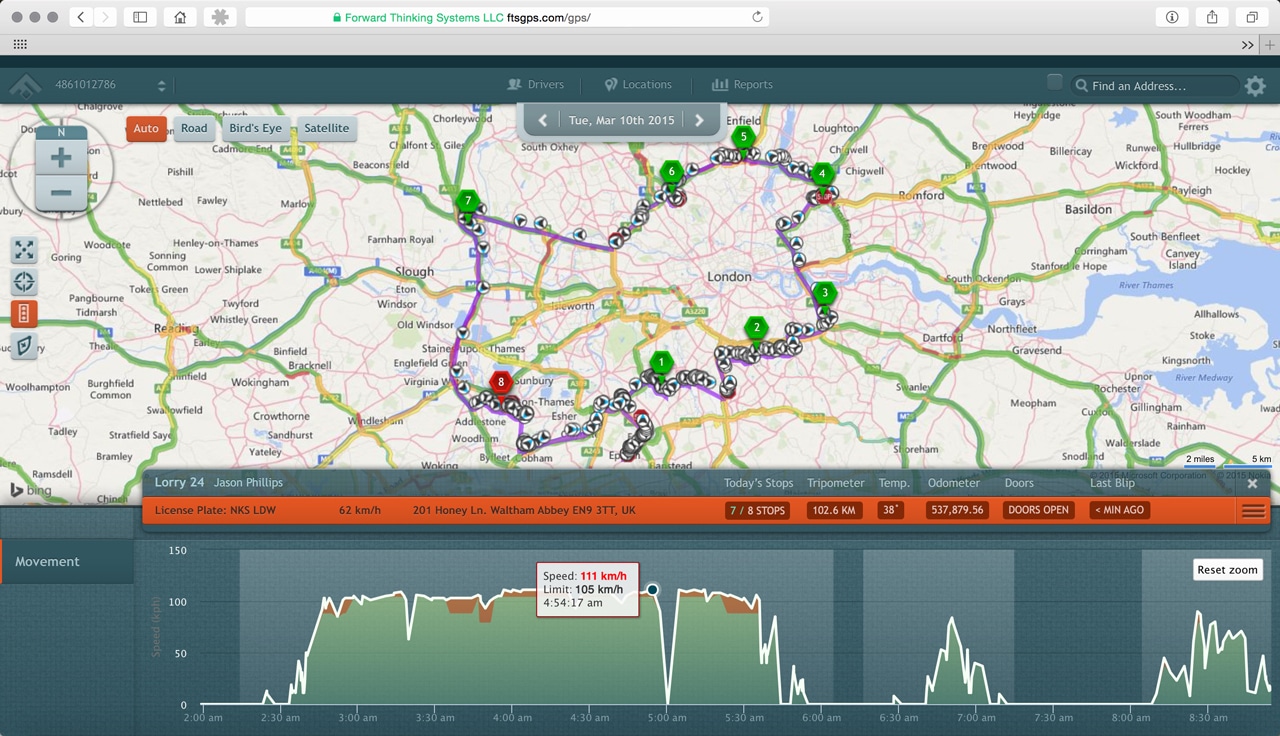Click the fit-to-view expand arrows map icon

(24, 250)
